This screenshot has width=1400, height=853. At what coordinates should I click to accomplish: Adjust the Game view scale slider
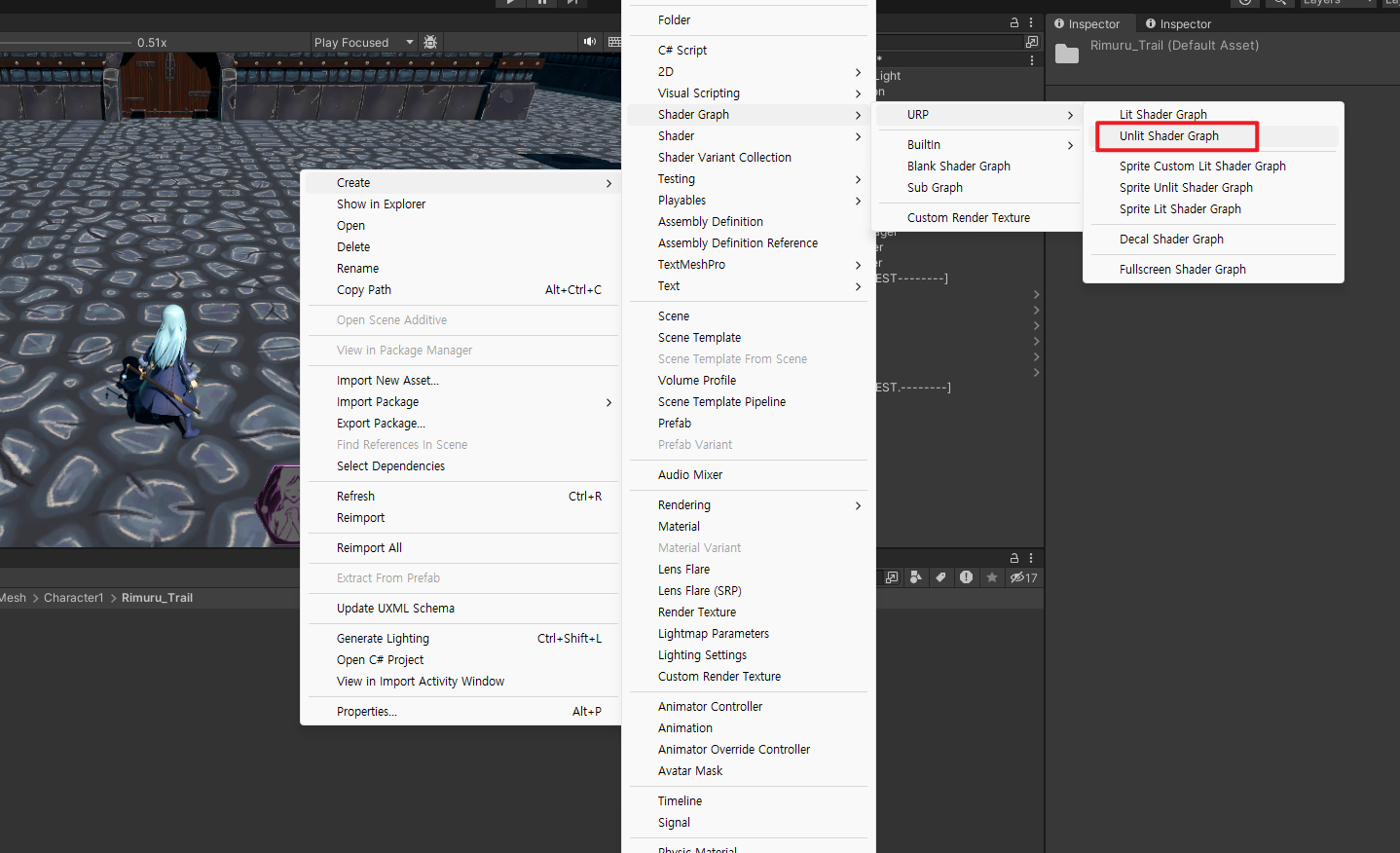pos(65,42)
